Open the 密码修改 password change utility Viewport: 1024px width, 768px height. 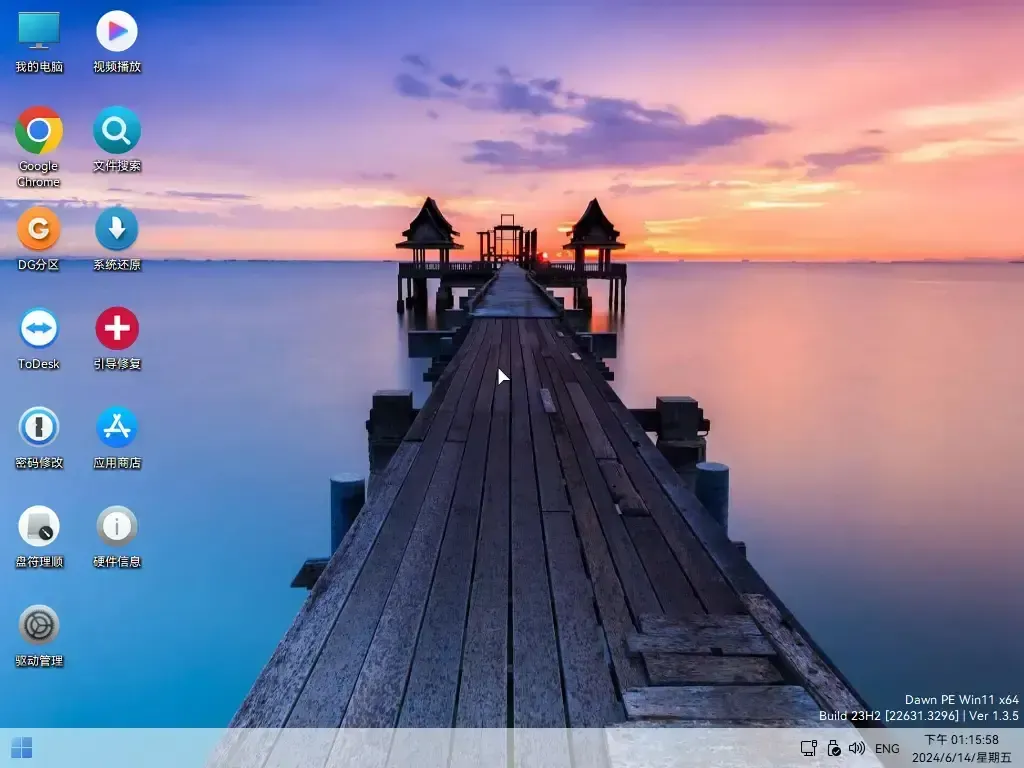click(x=38, y=428)
